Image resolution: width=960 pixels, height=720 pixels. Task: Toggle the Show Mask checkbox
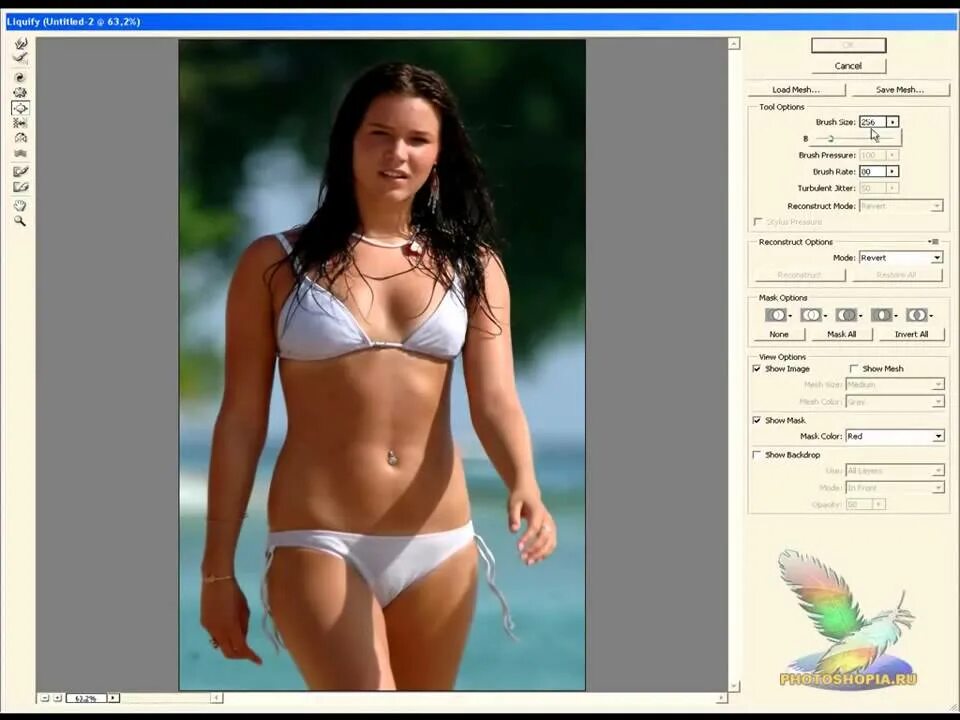[x=757, y=420]
